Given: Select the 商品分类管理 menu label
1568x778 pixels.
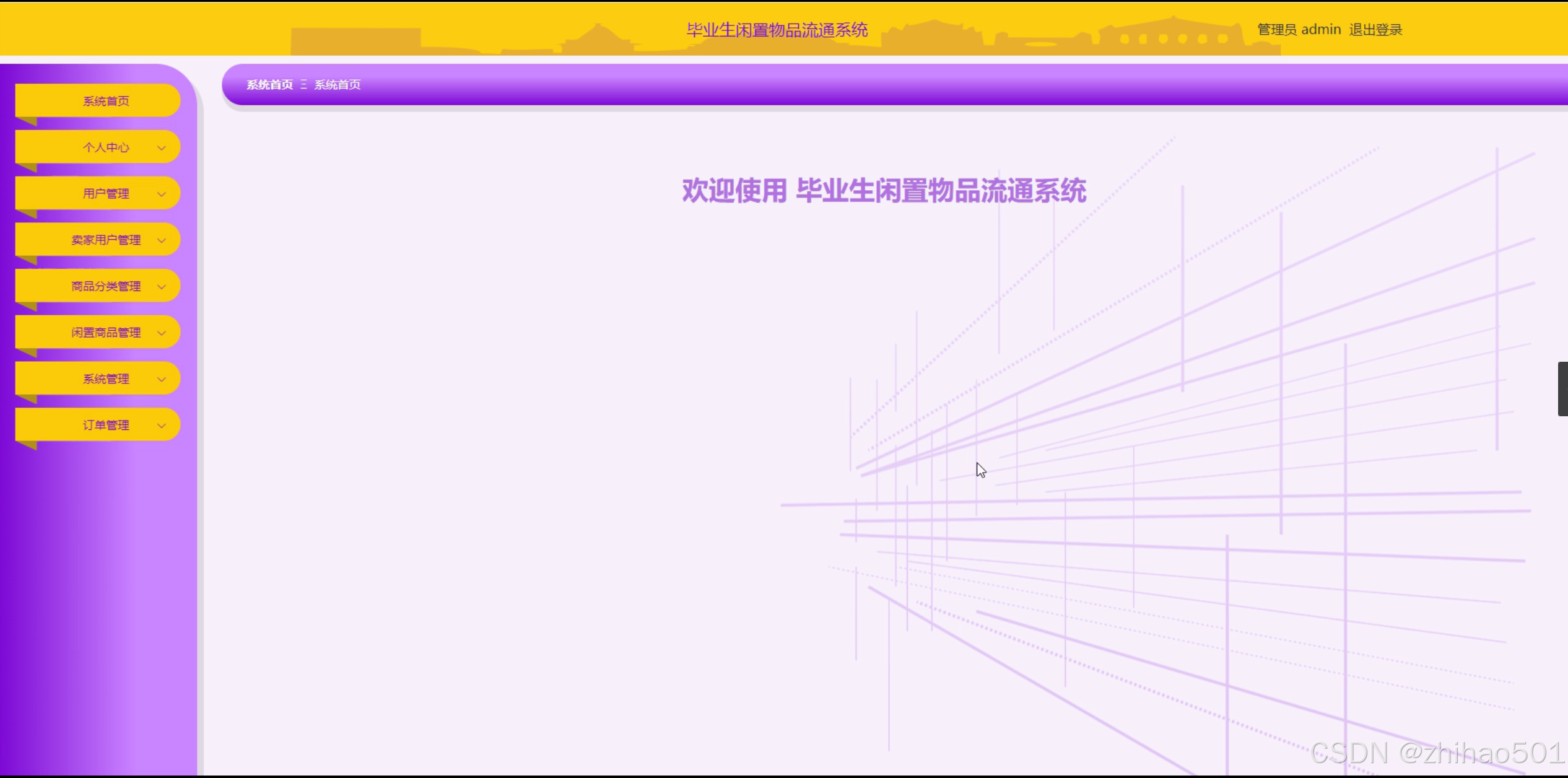Looking at the screenshot, I should [106, 286].
